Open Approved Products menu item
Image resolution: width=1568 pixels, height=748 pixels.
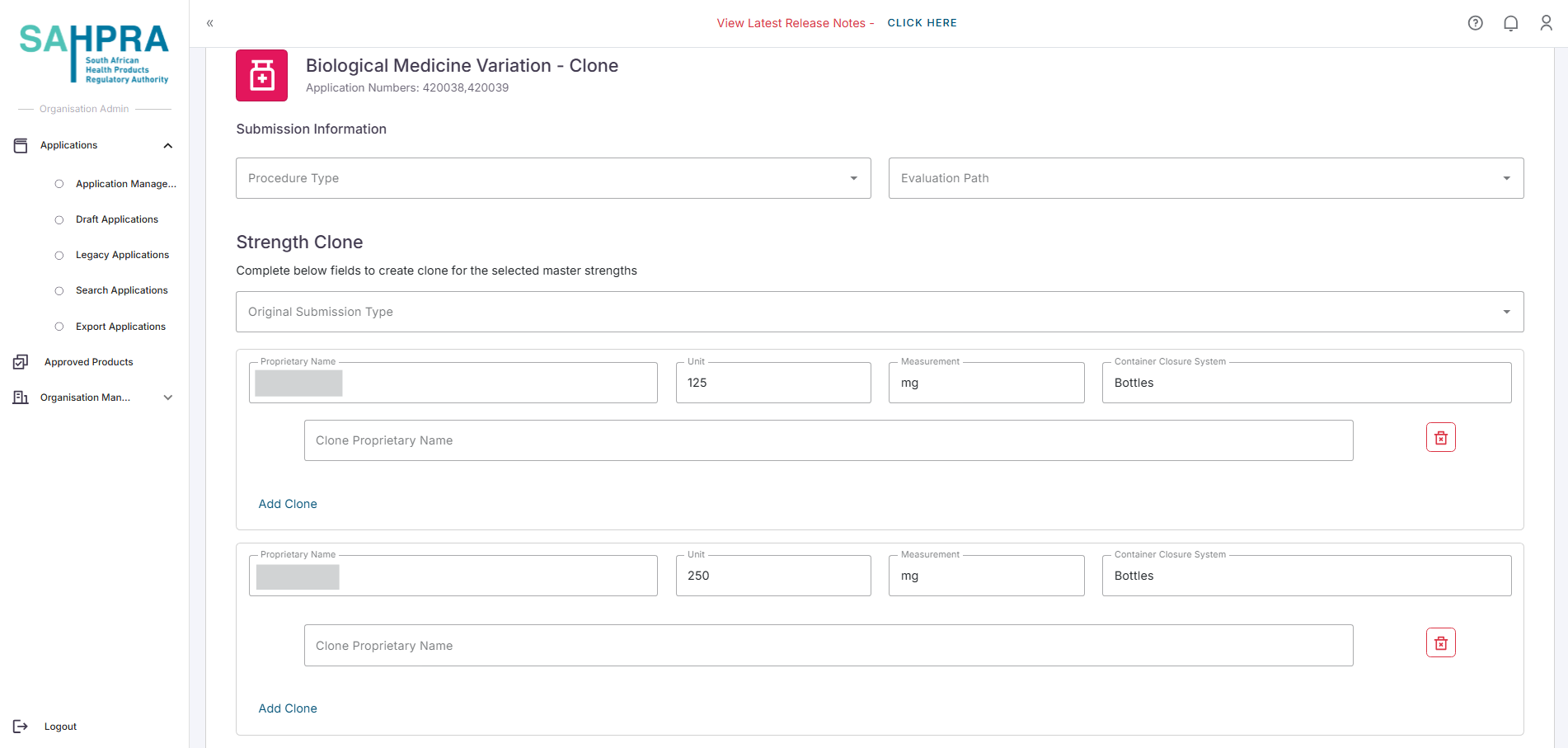[88, 362]
